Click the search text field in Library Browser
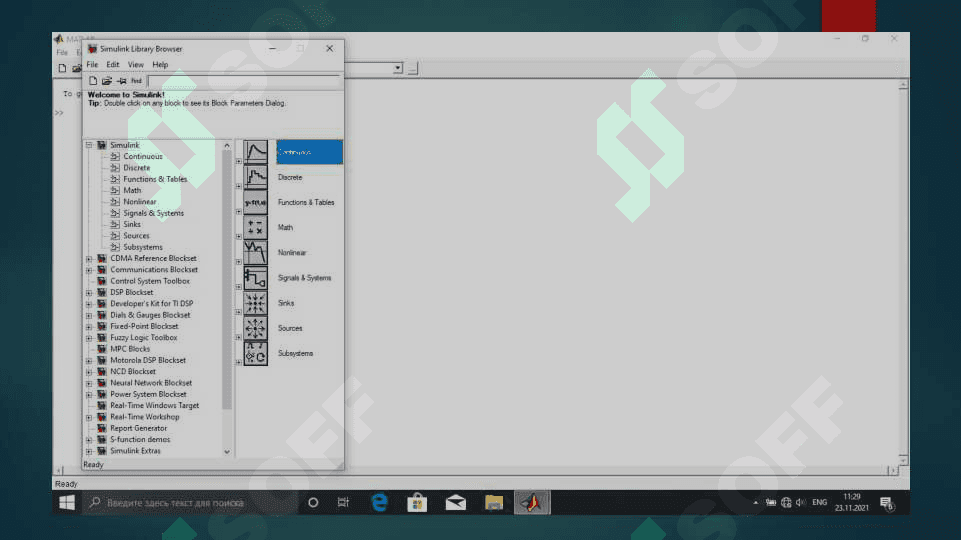The width and height of the screenshot is (961, 540). tap(243, 81)
